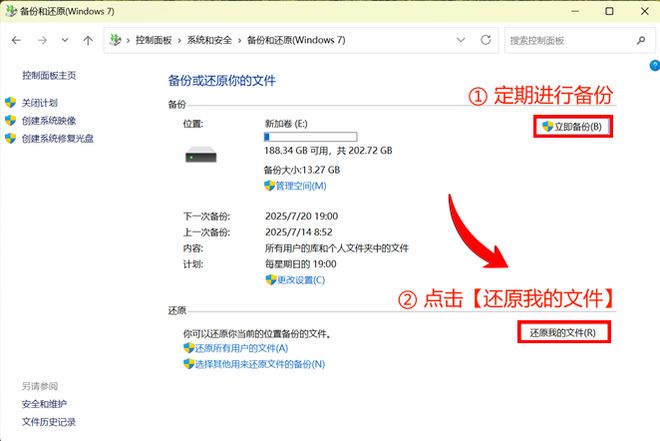The height and width of the screenshot is (441, 660).
Task: Click last backup time 2025/7/14 8:52
Action: click(x=298, y=232)
